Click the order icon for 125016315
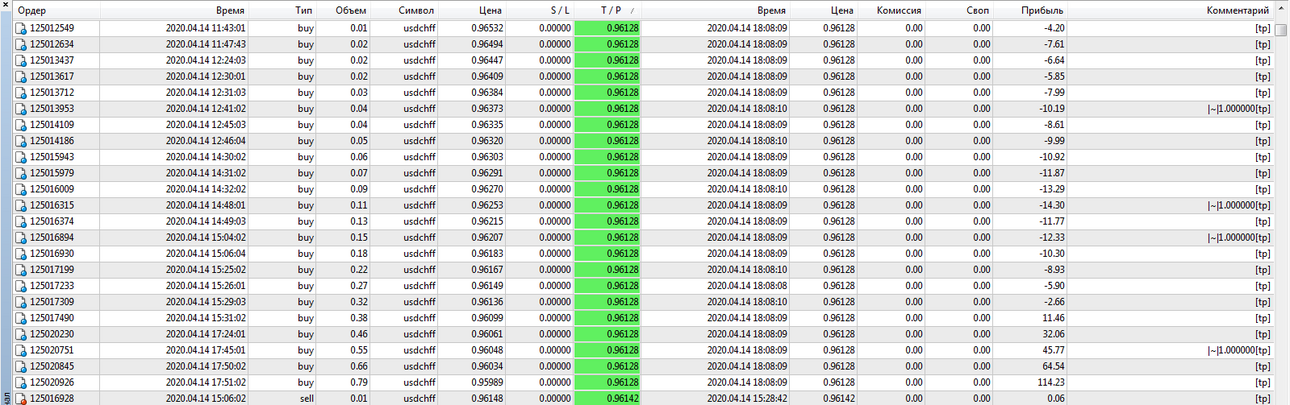This screenshot has width=1290, height=405. pos(21,205)
